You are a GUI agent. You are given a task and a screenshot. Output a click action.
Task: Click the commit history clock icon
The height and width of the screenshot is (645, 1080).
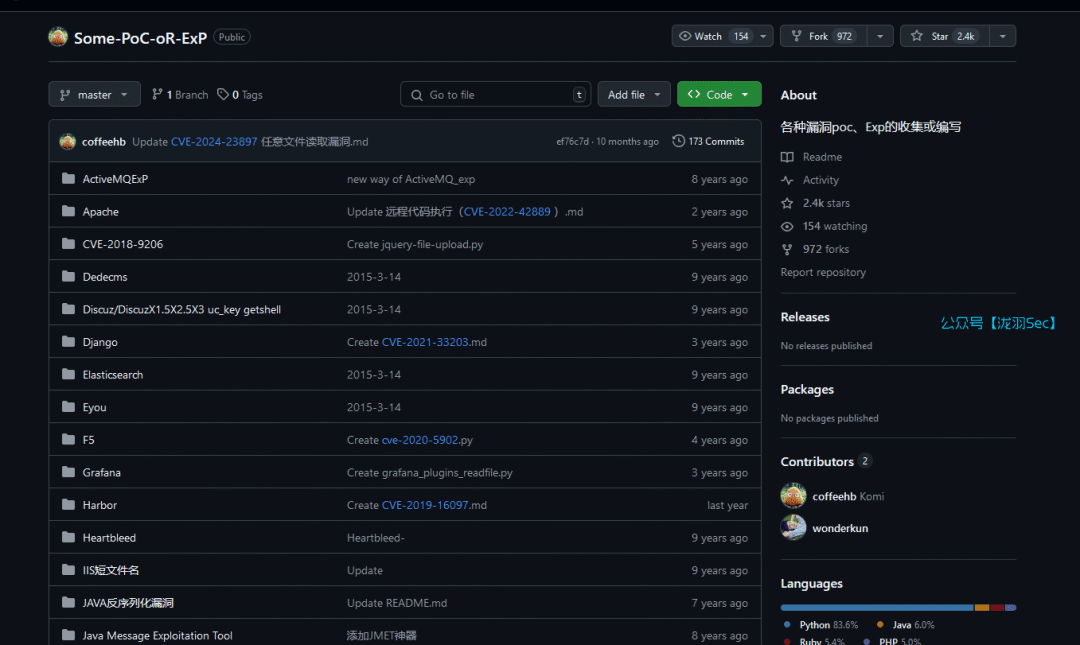click(678, 141)
